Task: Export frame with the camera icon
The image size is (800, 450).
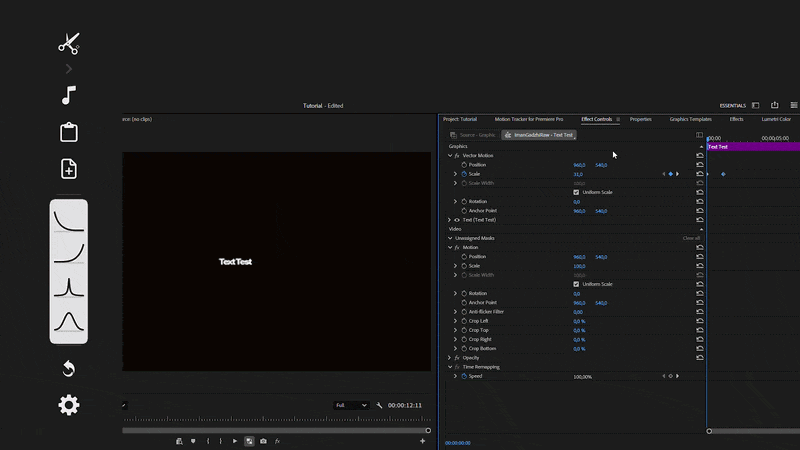Action: pyautogui.click(x=263, y=441)
